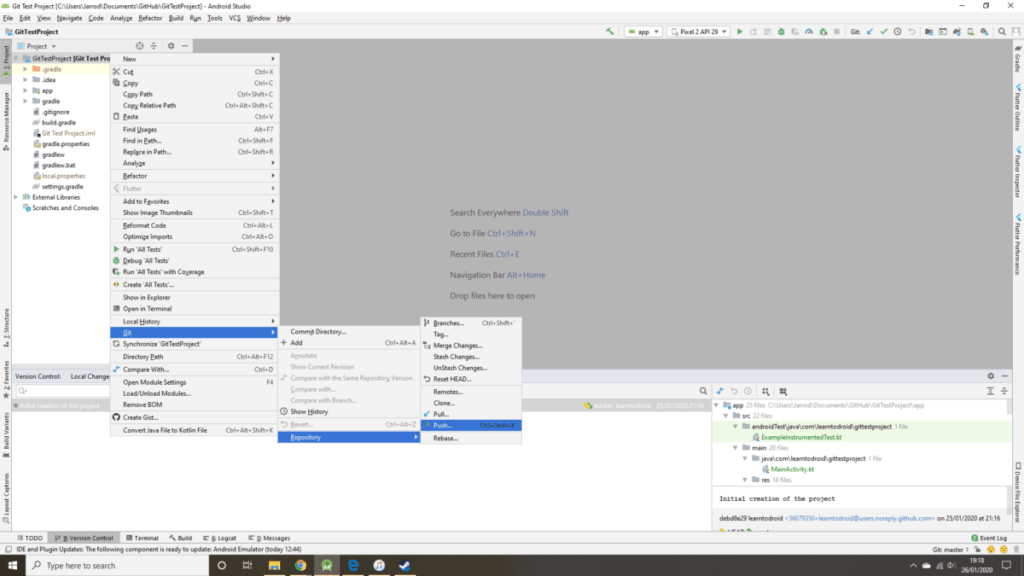The image size is (1024, 576).
Task: Click the green Run app play icon
Action: tap(740, 32)
